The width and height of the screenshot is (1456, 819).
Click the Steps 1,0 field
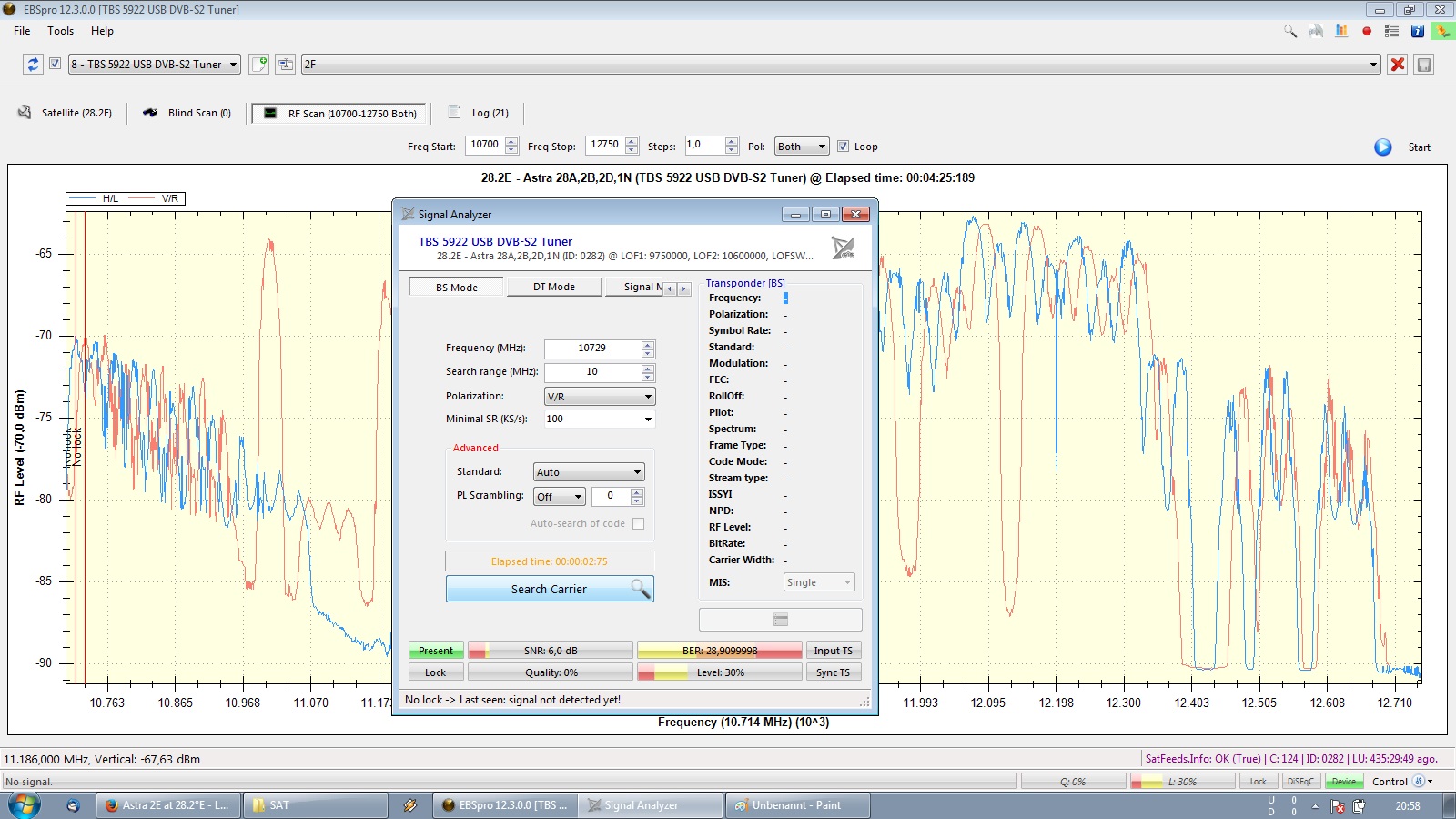coord(705,146)
